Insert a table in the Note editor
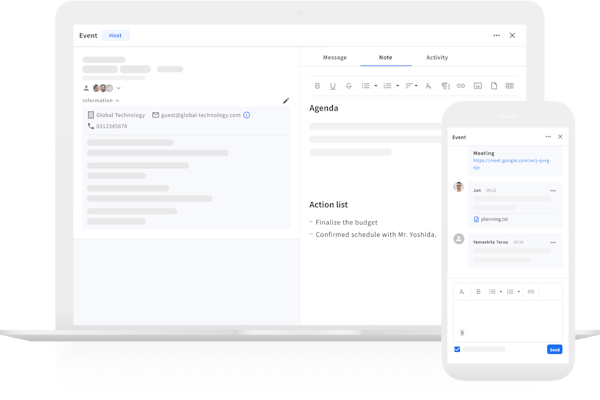Image resolution: width=600 pixels, height=400 pixels. [509, 86]
